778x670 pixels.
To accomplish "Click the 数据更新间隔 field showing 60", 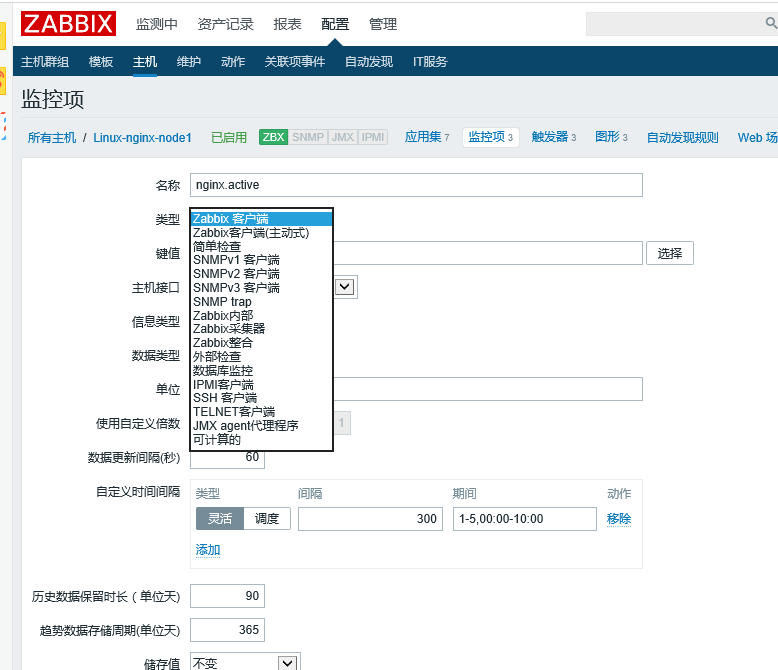I will coord(227,459).
